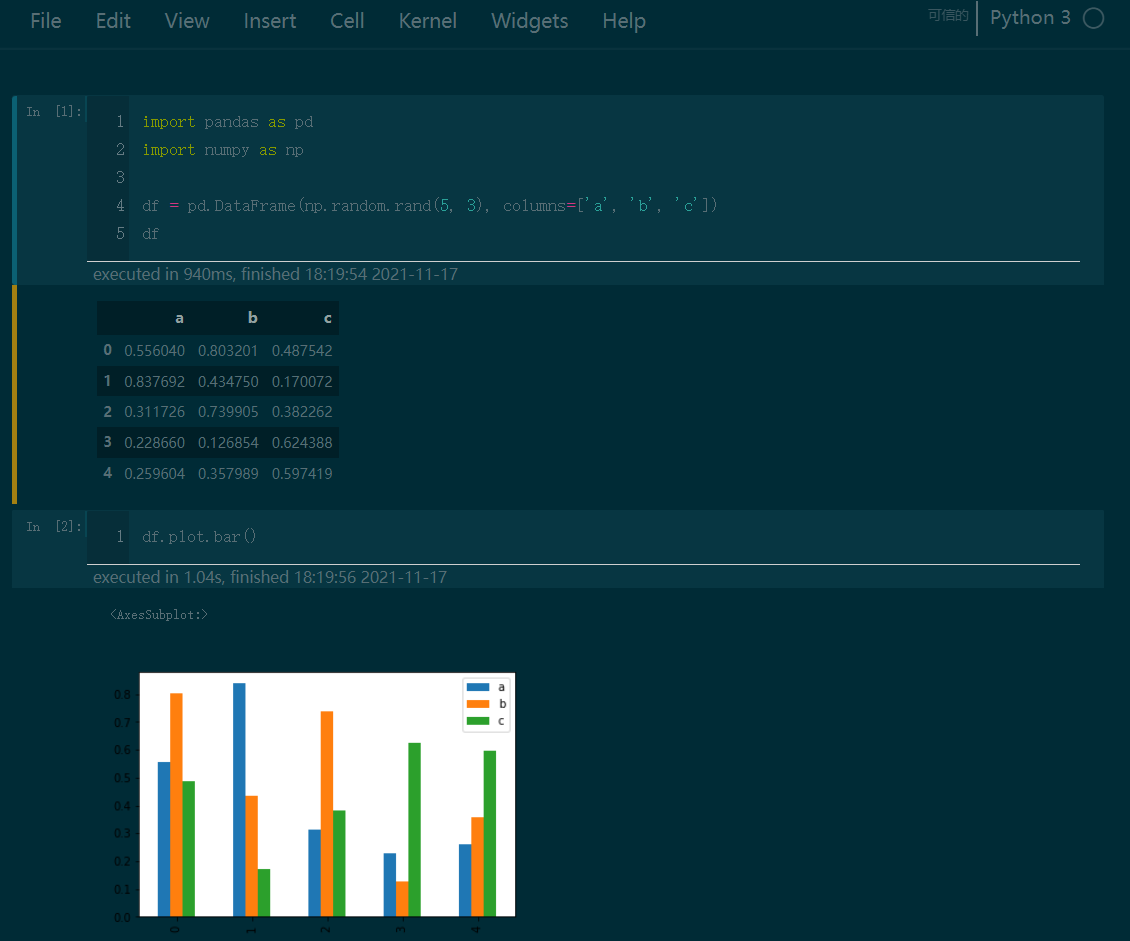This screenshot has width=1130, height=941.
Task: Click the cell value 0.311726
Action: click(154, 412)
